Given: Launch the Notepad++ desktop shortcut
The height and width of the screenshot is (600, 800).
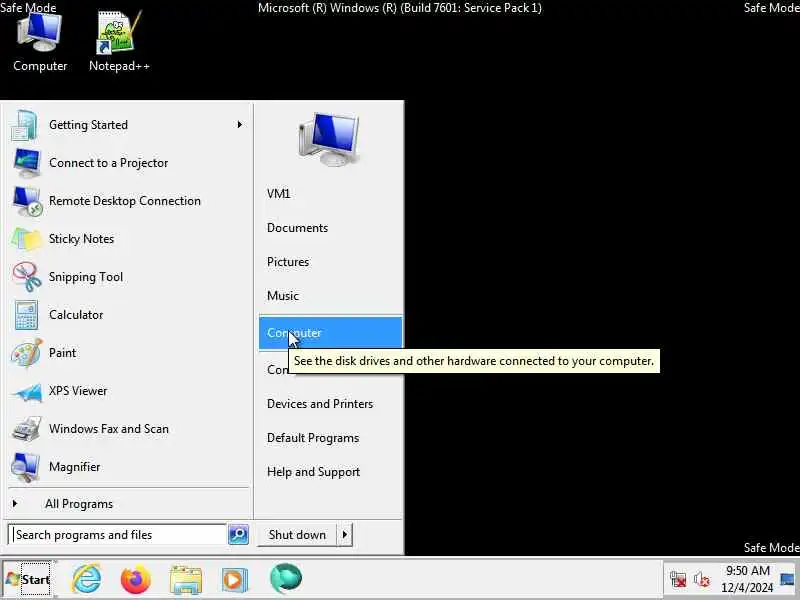Looking at the screenshot, I should click(118, 33).
